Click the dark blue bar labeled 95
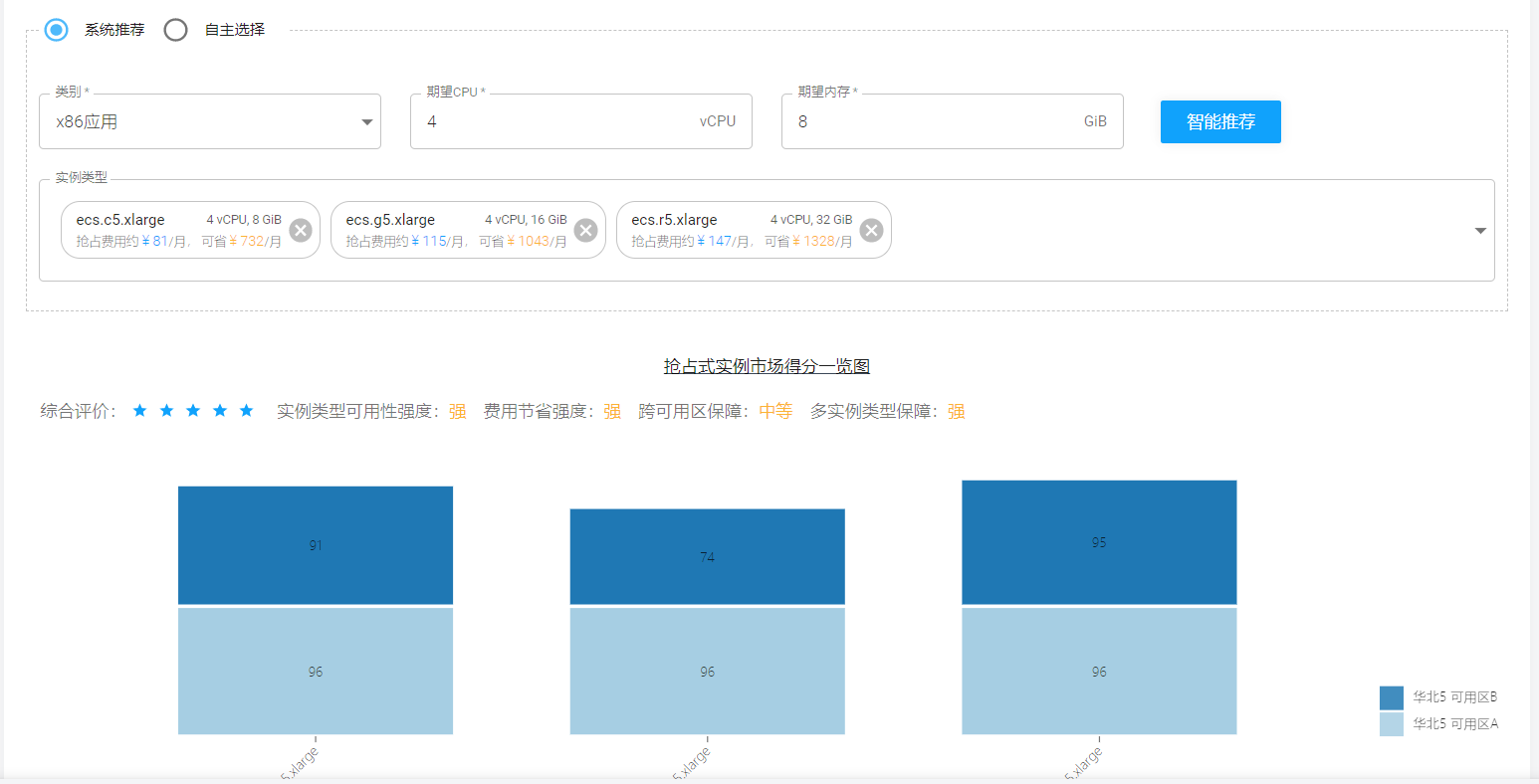The height and width of the screenshot is (784, 1539). (x=1099, y=542)
